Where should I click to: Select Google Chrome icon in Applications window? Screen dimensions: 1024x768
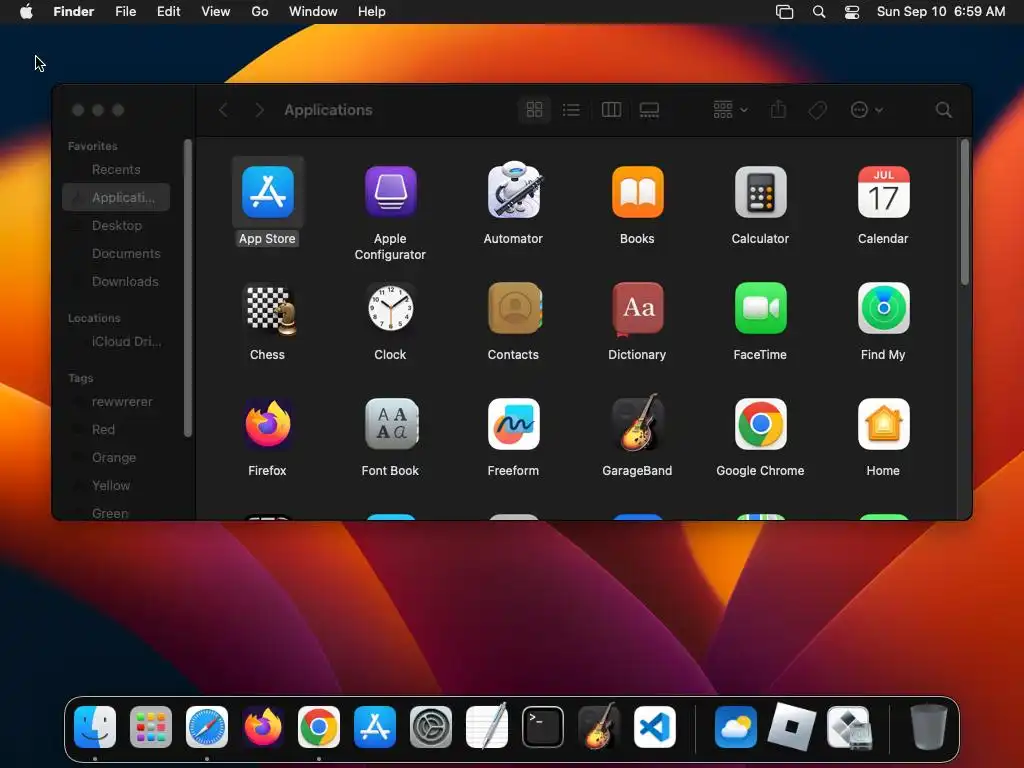[x=760, y=424]
